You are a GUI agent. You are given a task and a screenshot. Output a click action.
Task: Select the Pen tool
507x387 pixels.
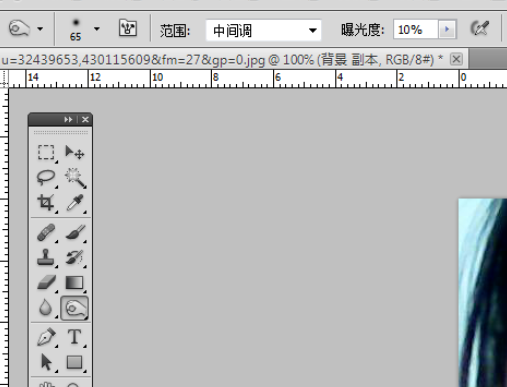coord(46,337)
